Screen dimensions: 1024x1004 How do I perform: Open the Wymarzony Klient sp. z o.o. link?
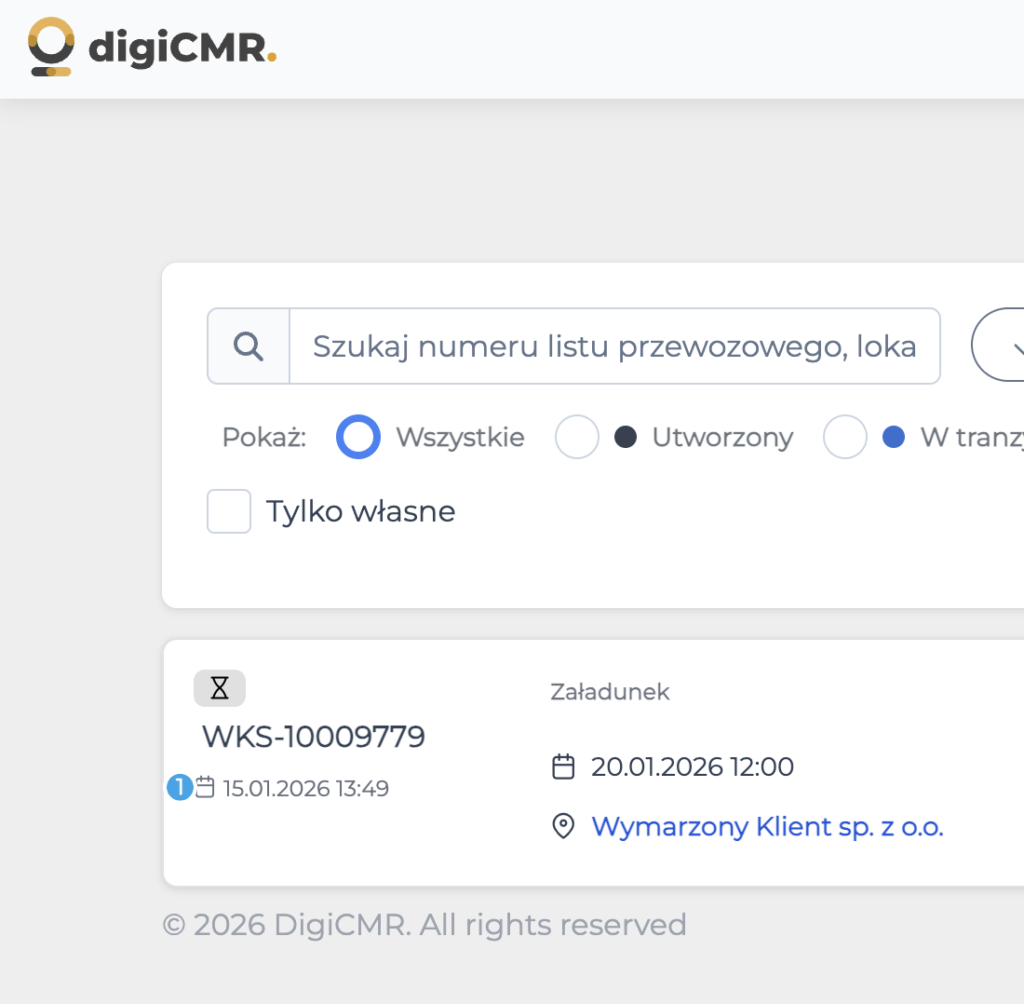coord(767,827)
